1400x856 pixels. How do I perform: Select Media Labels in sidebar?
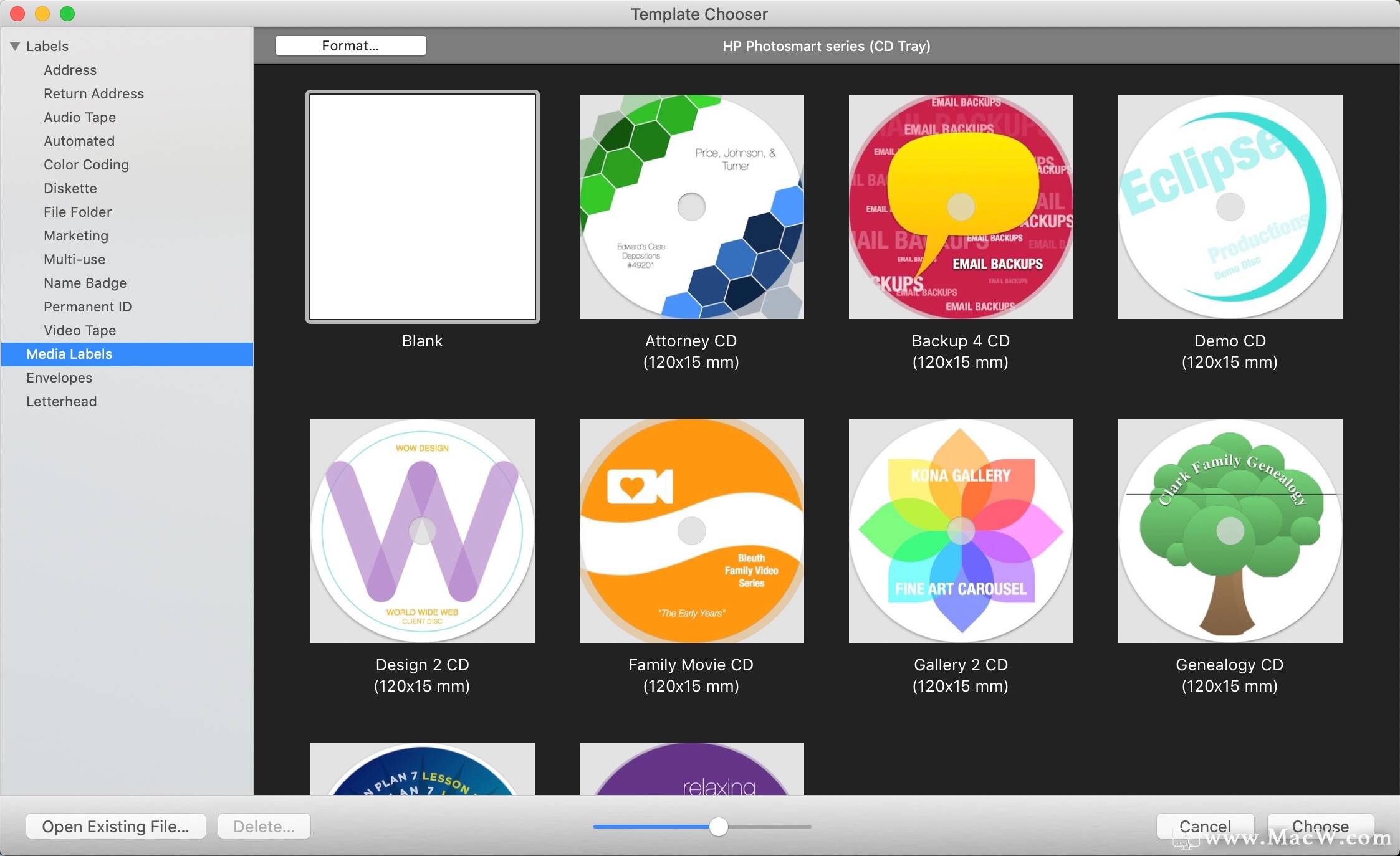pos(127,354)
